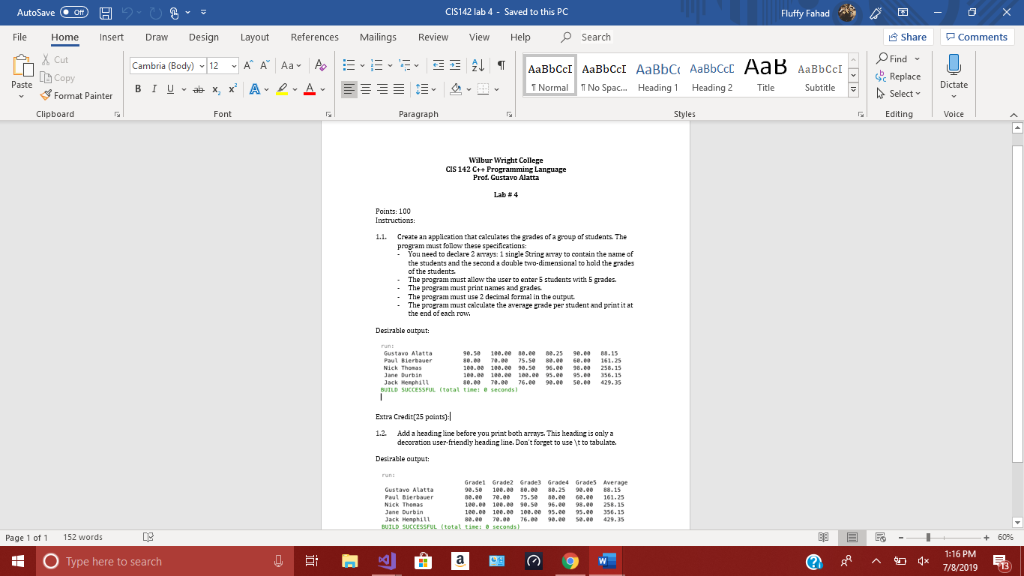This screenshot has height=576, width=1024.
Task: Click the Bullets list icon
Action: tap(349, 65)
